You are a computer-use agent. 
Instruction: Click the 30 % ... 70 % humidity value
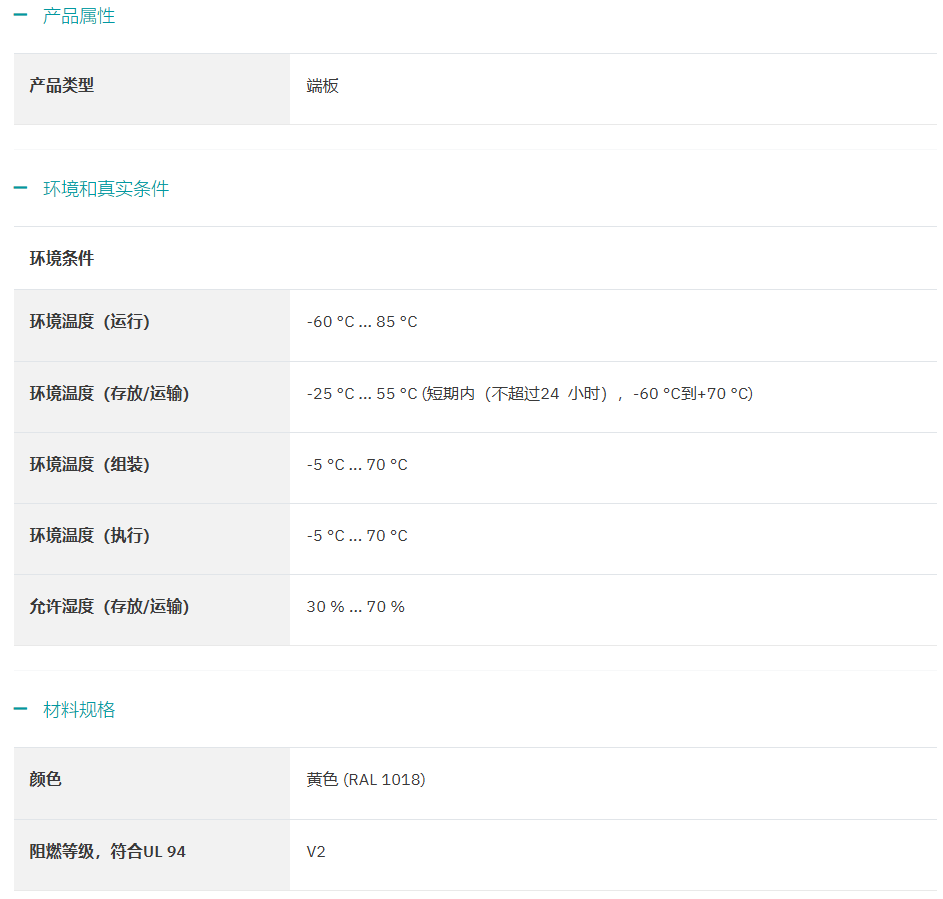[x=355, y=607]
